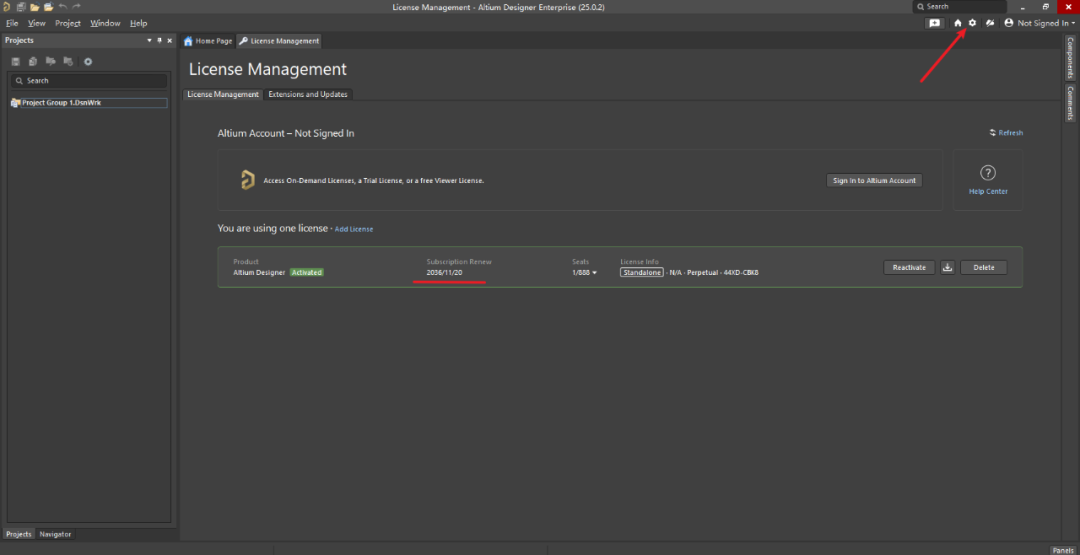Open the Project menu
This screenshot has height=555, width=1080.
pyautogui.click(x=68, y=23)
